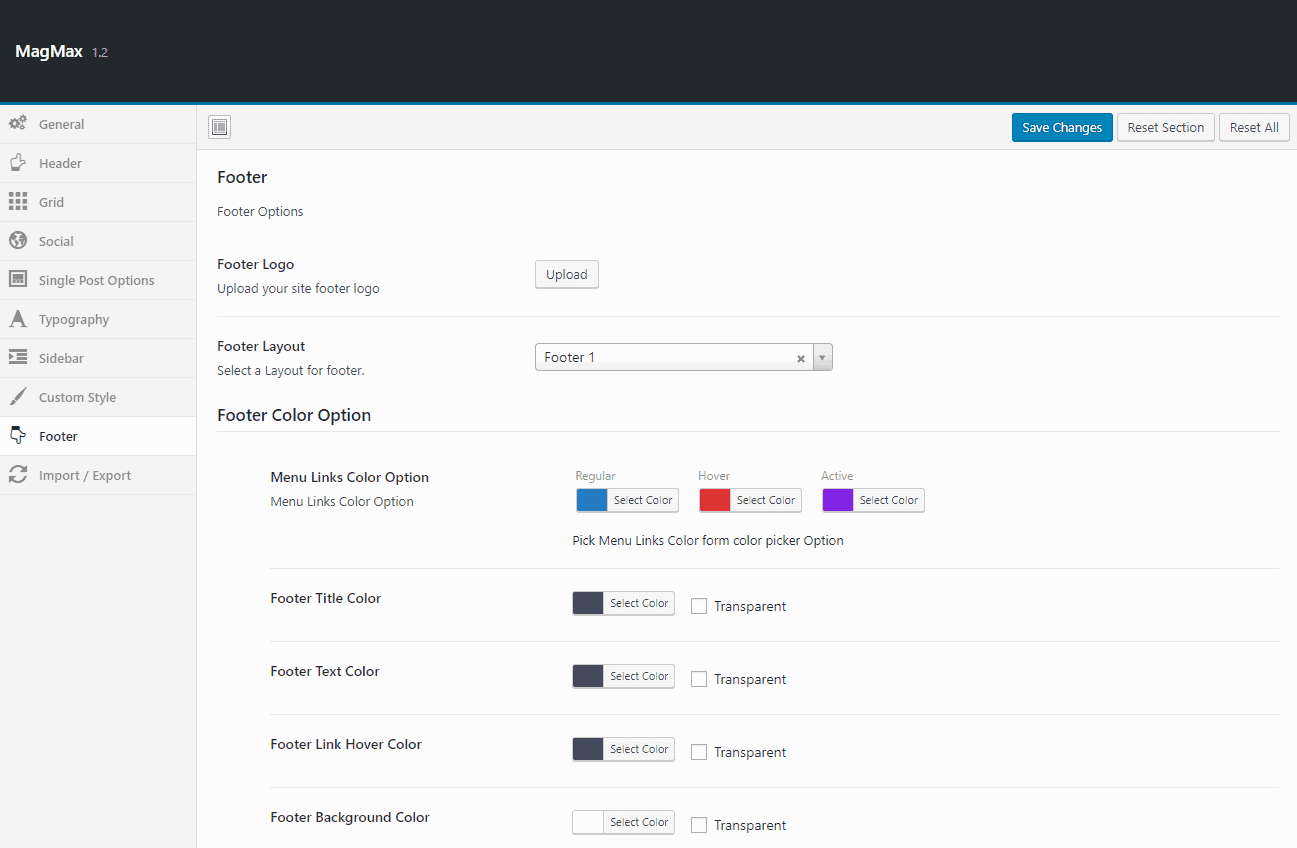
Task: Click the Grid squares icon in sidebar
Action: 18,202
